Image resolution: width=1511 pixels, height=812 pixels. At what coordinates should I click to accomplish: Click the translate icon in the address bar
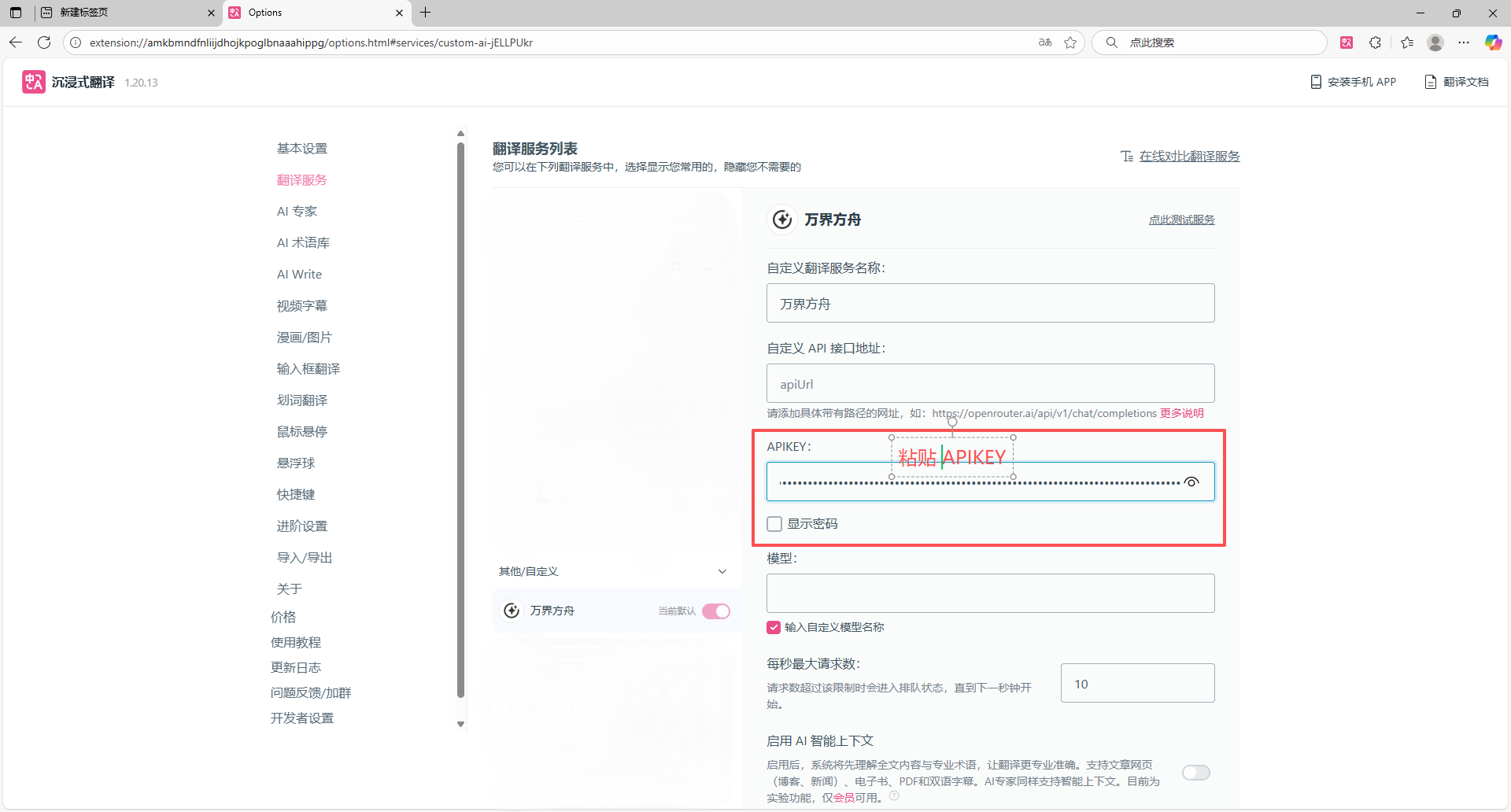[1045, 42]
